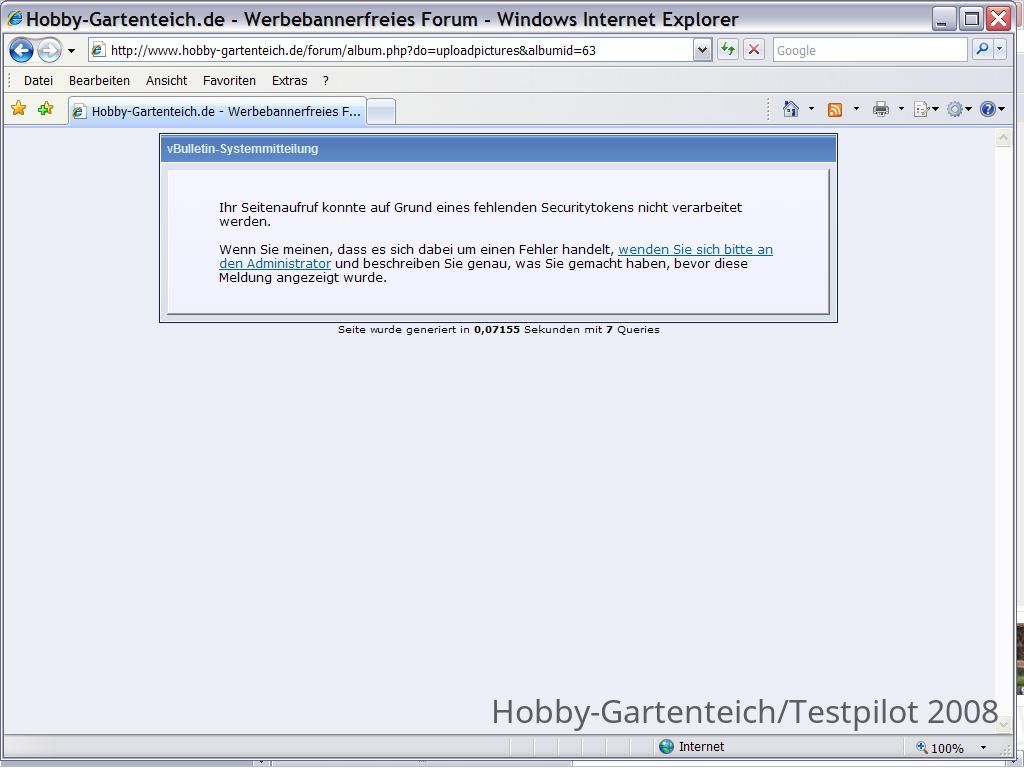Click the Internet Explorer title bar icon
This screenshot has height=768, width=1024.
coord(14,18)
